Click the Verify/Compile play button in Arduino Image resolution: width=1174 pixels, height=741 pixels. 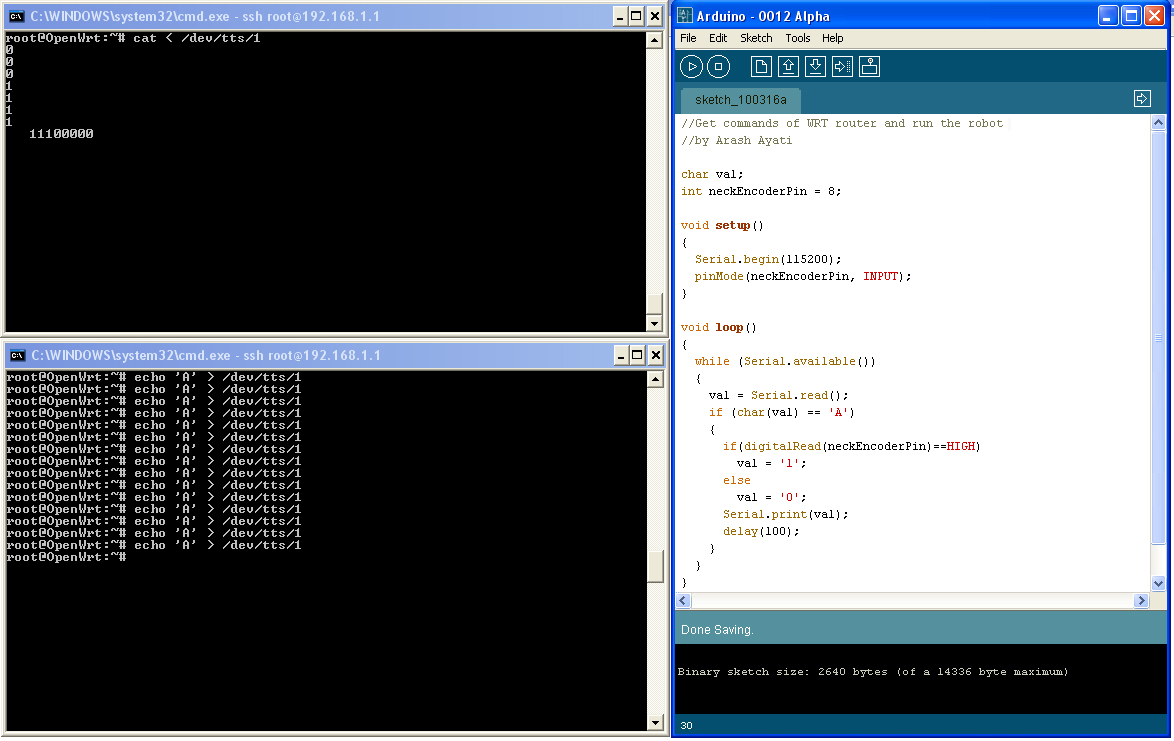pos(691,67)
